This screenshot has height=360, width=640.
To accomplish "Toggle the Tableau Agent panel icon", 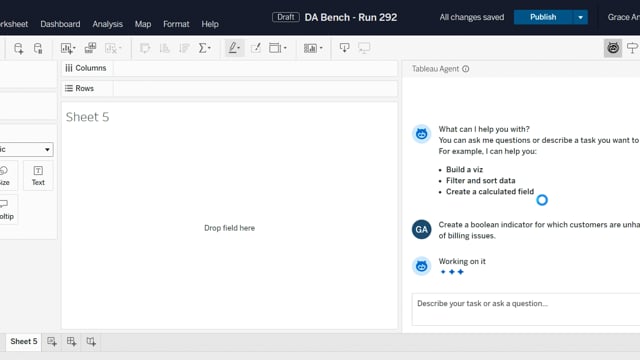I will tap(613, 48).
